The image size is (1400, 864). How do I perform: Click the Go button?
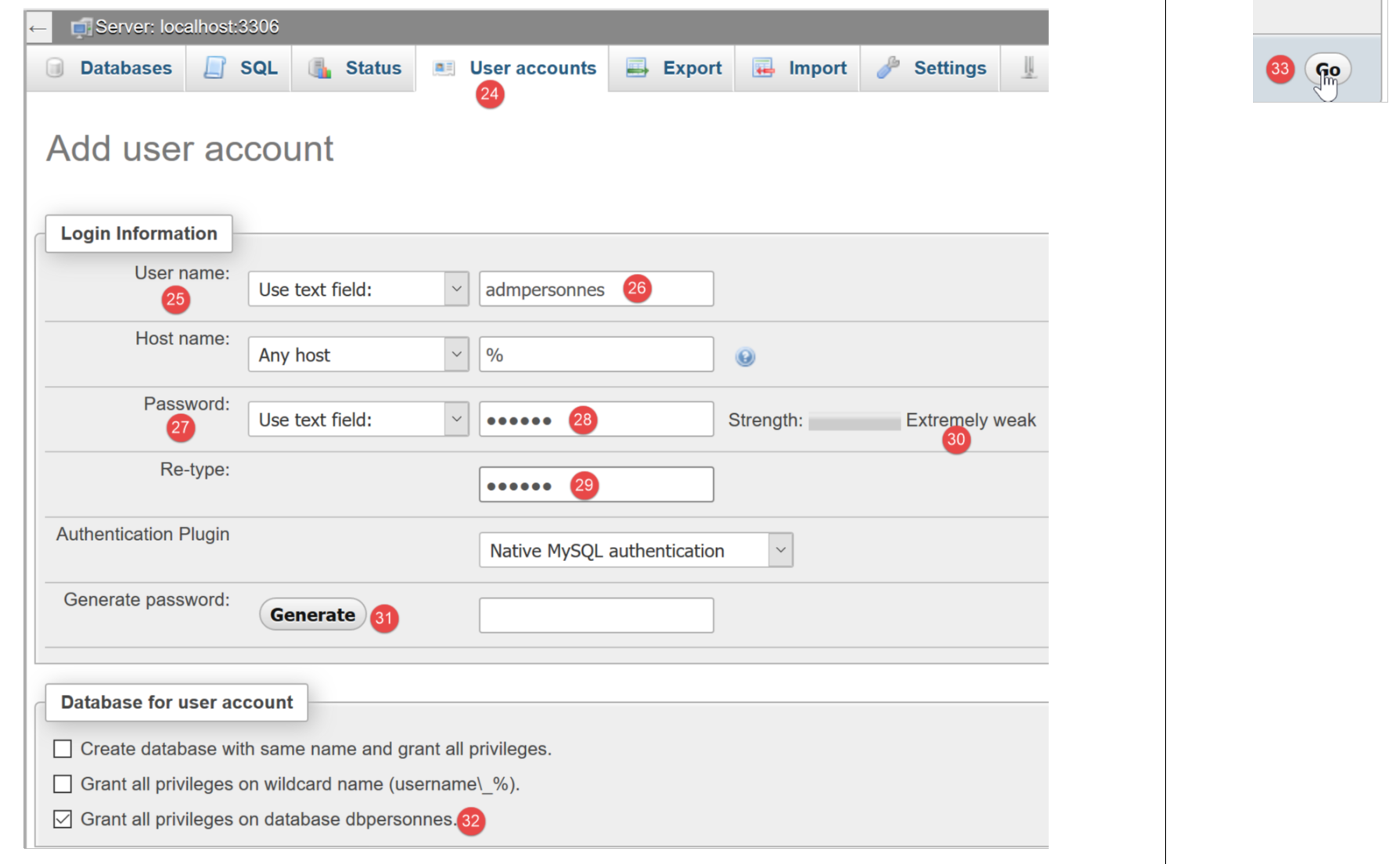[1327, 70]
